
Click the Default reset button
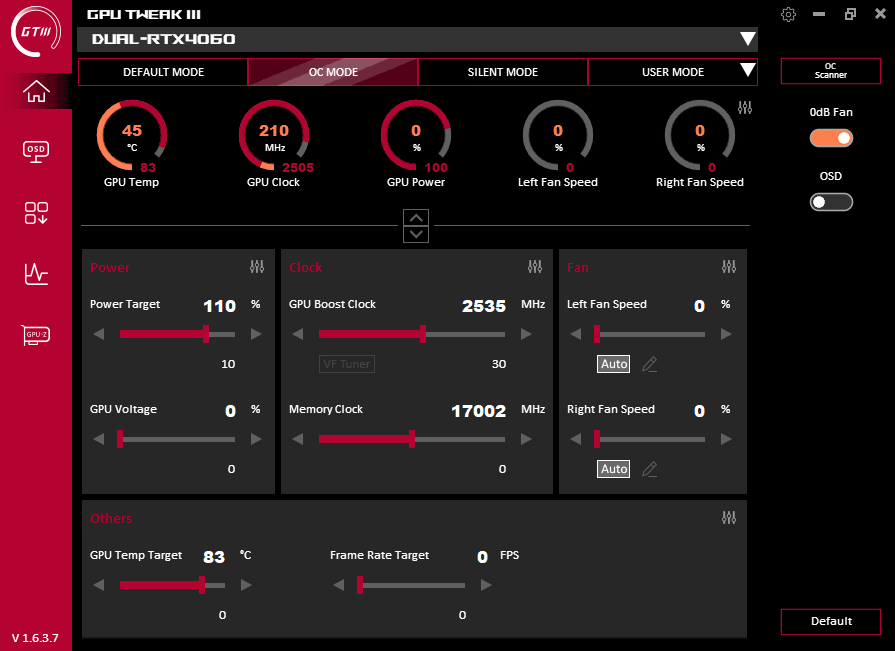(x=831, y=621)
